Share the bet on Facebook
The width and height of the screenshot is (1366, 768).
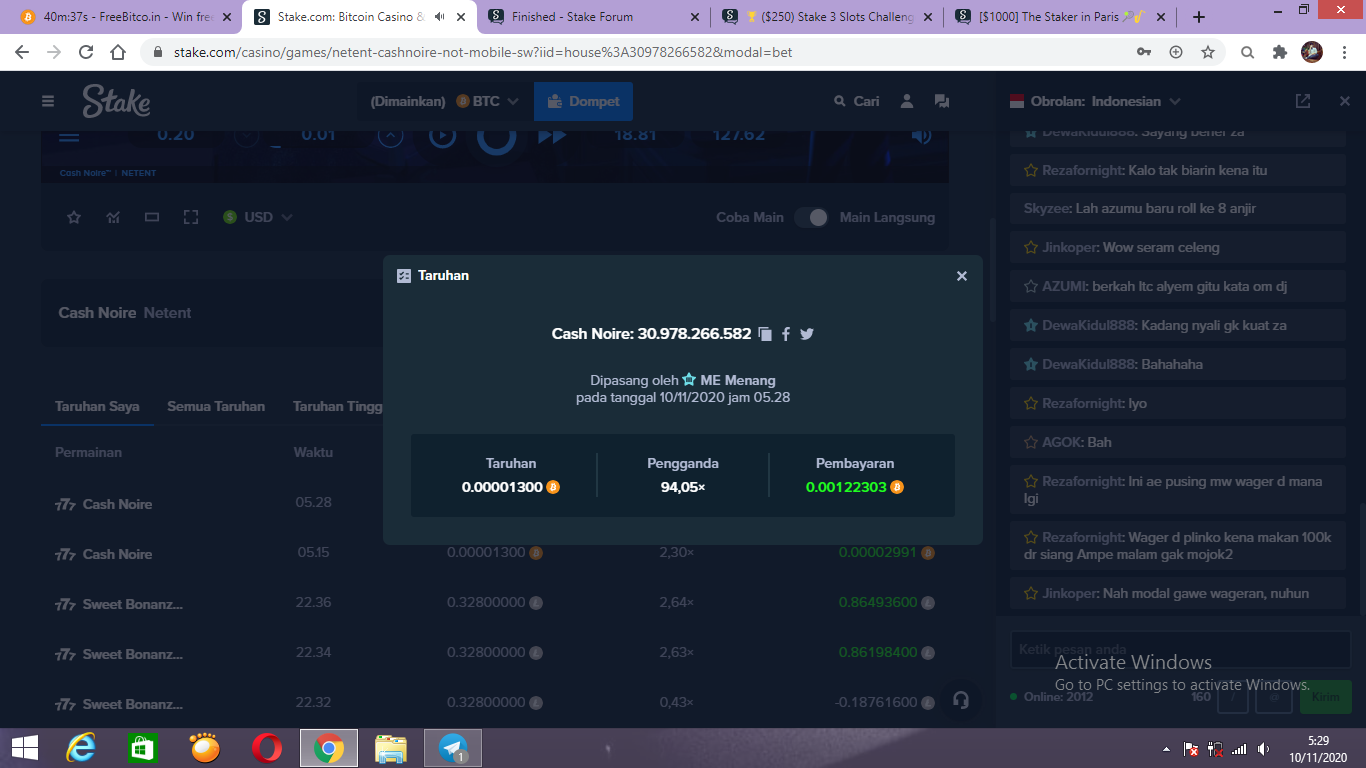click(x=786, y=334)
